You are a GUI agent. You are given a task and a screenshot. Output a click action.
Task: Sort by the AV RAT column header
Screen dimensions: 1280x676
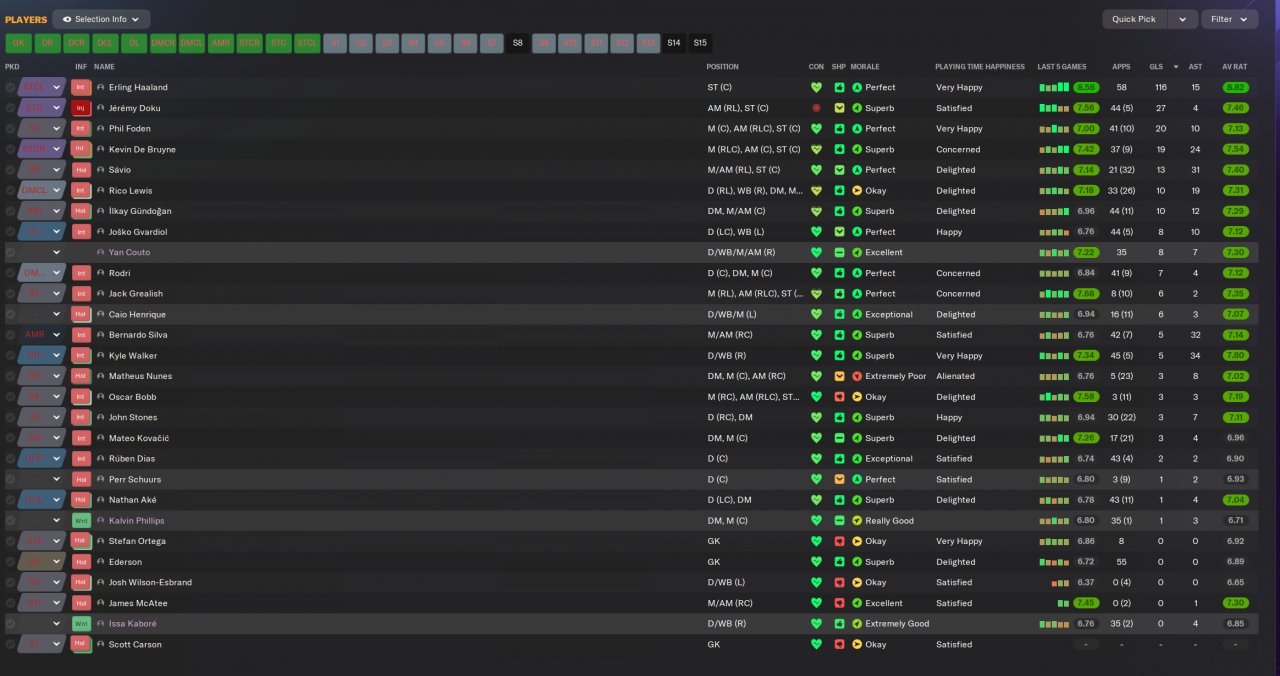[1234, 67]
